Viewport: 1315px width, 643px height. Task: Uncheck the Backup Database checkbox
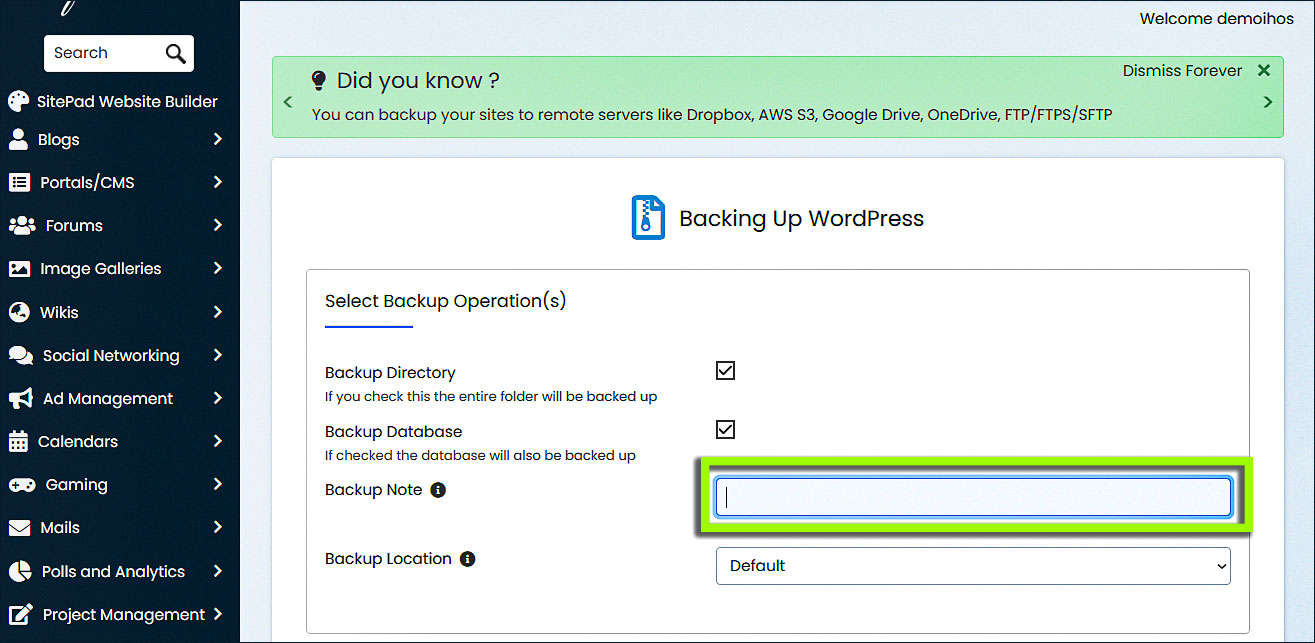[x=725, y=429]
